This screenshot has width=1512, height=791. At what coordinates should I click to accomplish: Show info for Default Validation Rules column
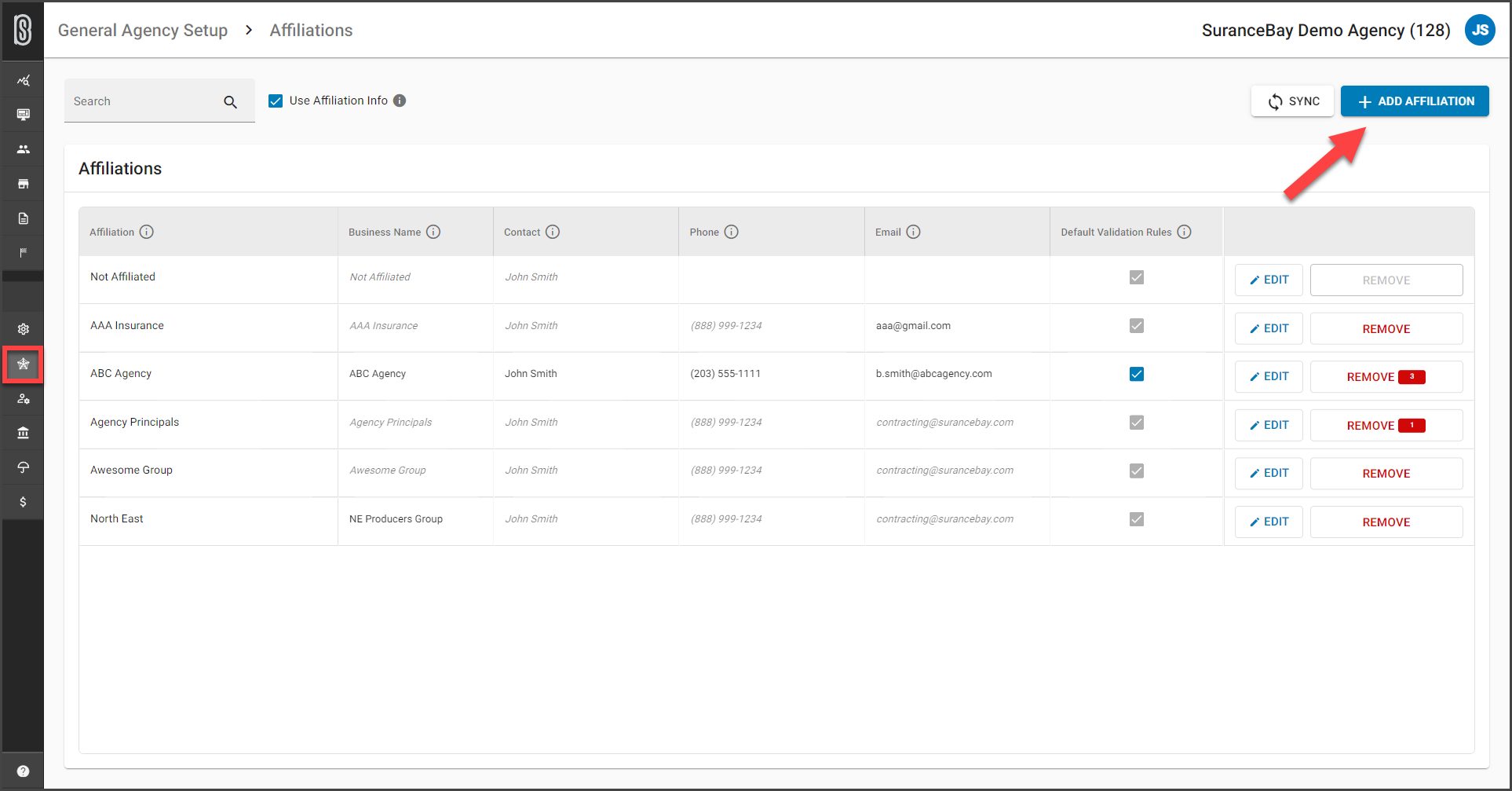(1185, 232)
